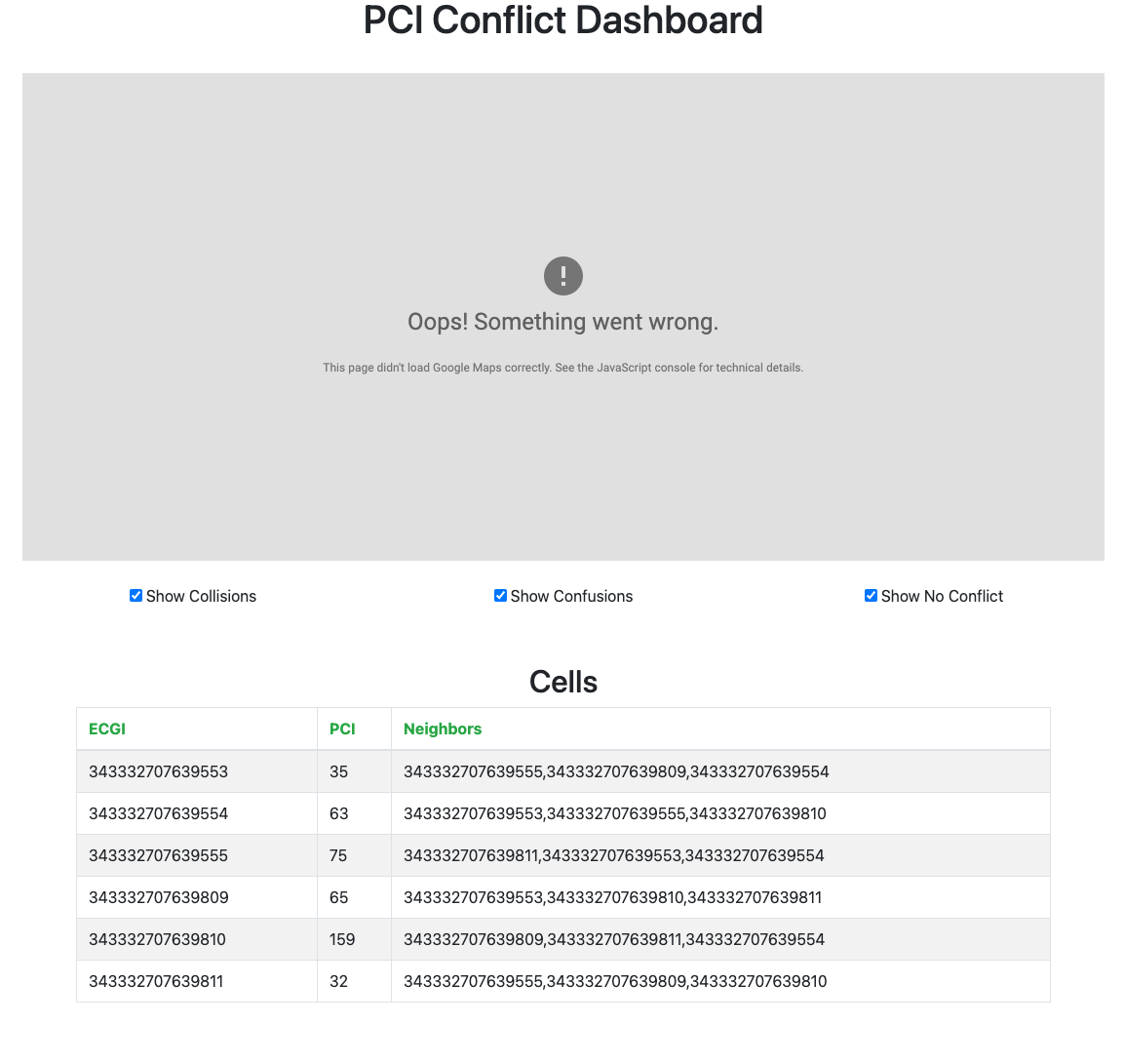The image size is (1124, 1064).
Task: Click the PCI Conflict Dashboard title
Action: click(x=562, y=20)
